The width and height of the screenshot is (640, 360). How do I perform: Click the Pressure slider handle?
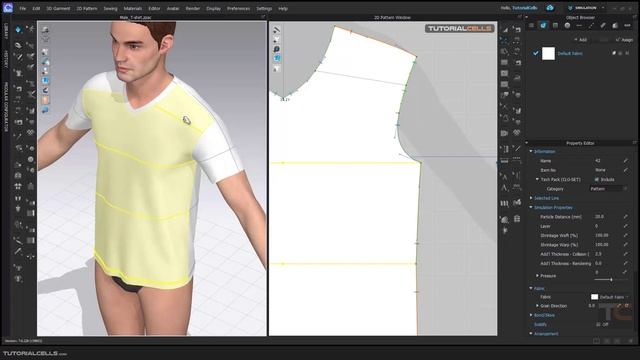611,280
